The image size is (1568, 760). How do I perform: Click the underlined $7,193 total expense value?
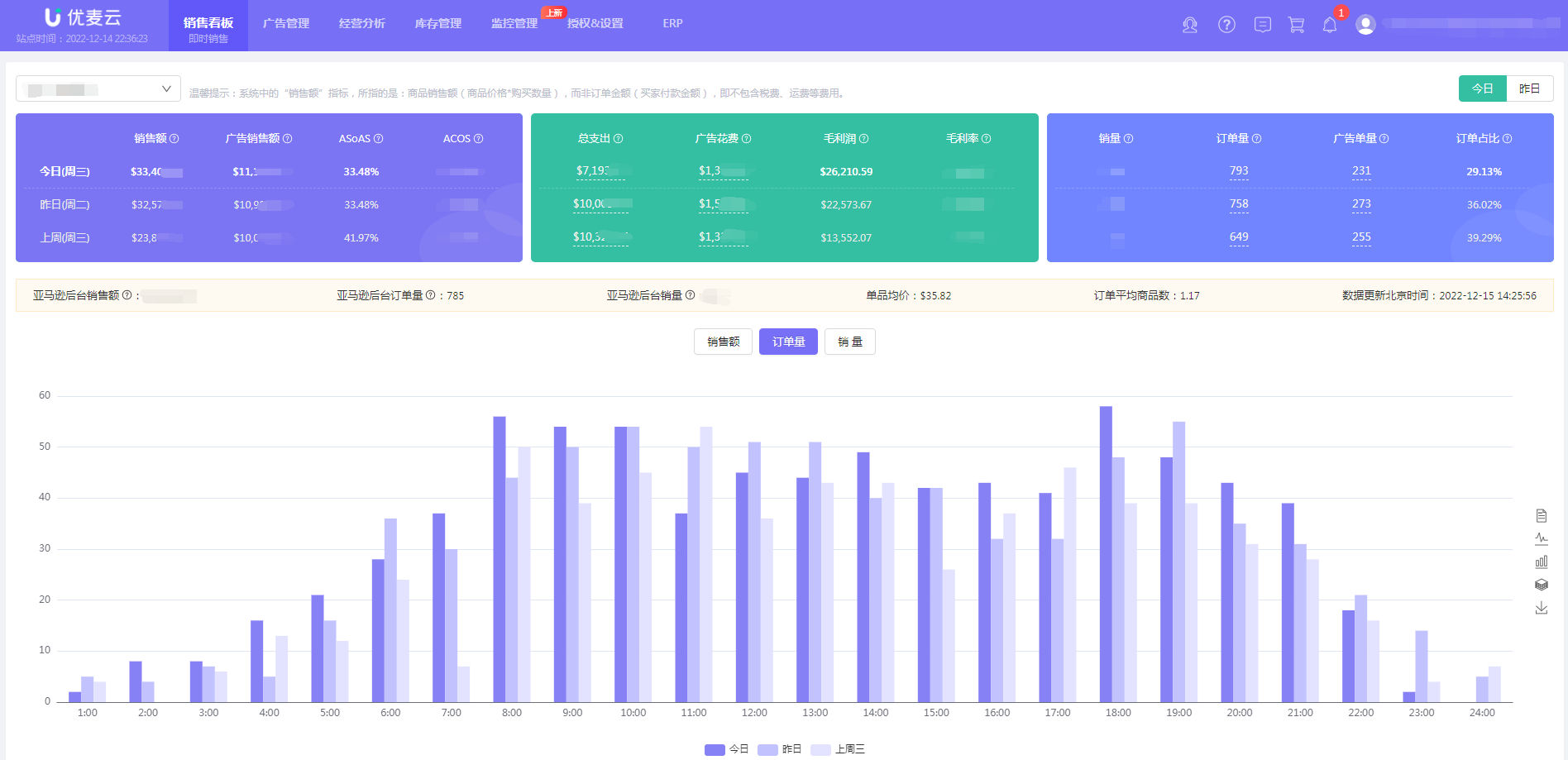(x=600, y=171)
